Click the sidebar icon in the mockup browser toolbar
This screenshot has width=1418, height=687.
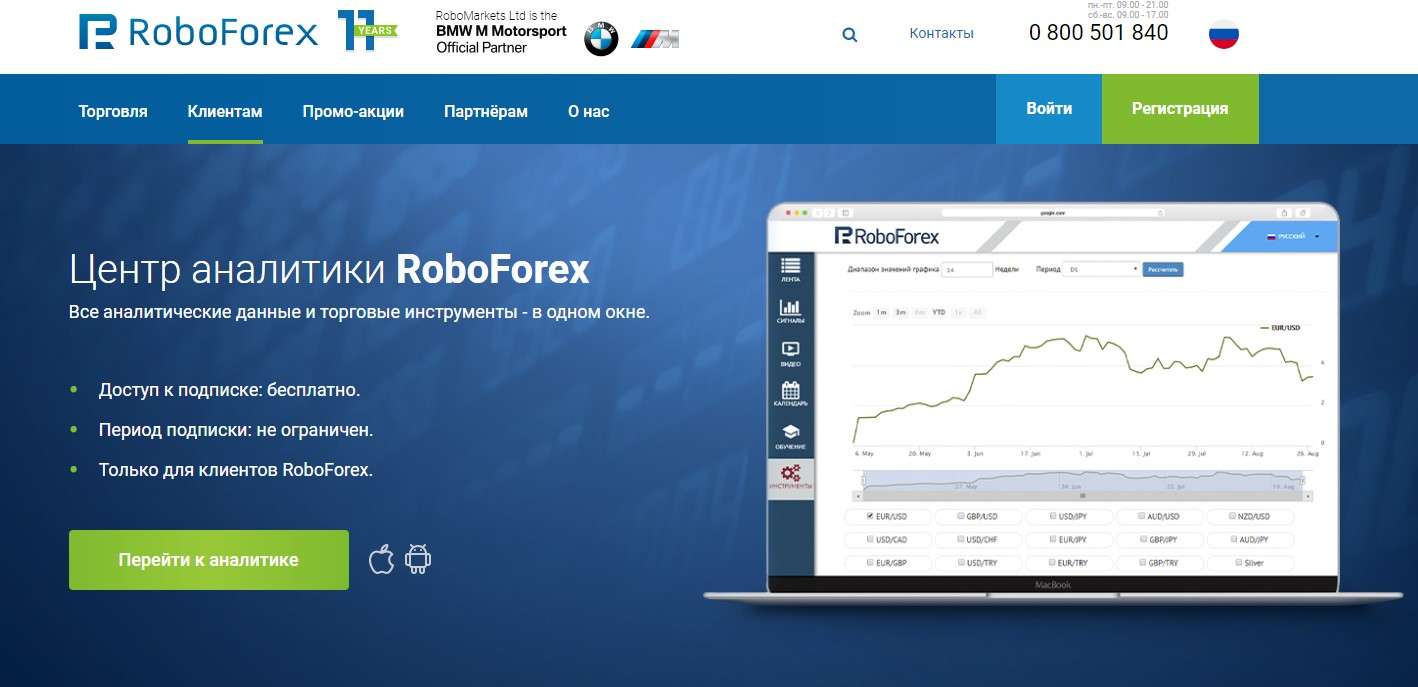coord(845,213)
